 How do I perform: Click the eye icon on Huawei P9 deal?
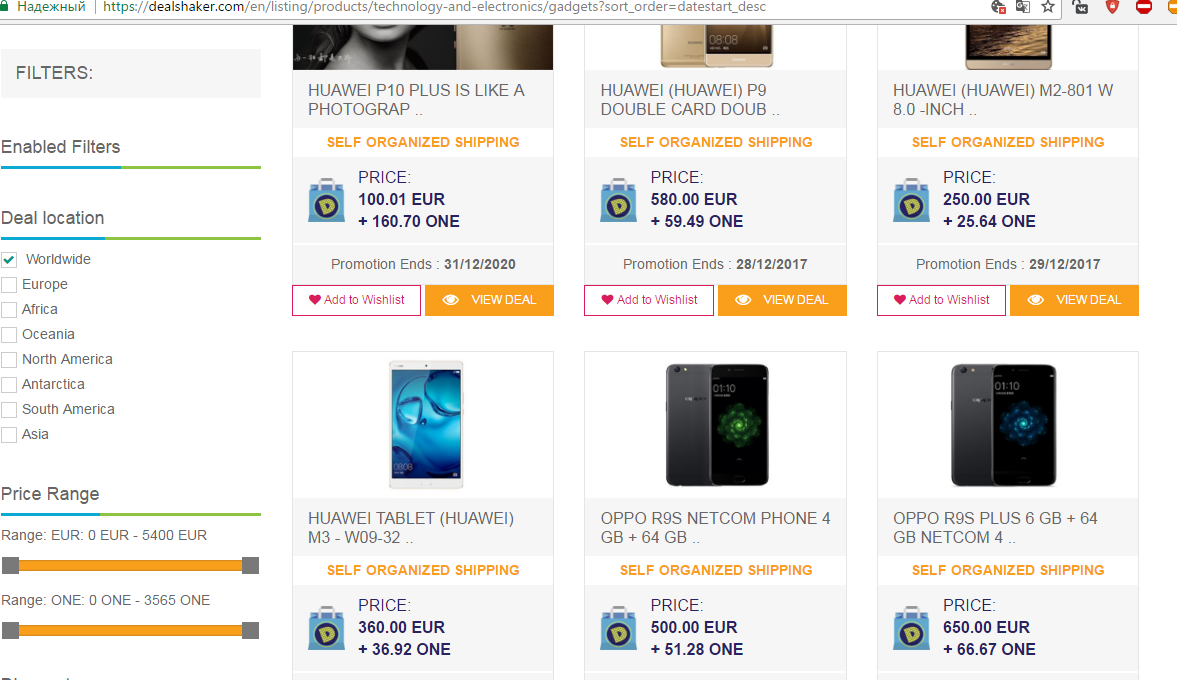pos(743,300)
